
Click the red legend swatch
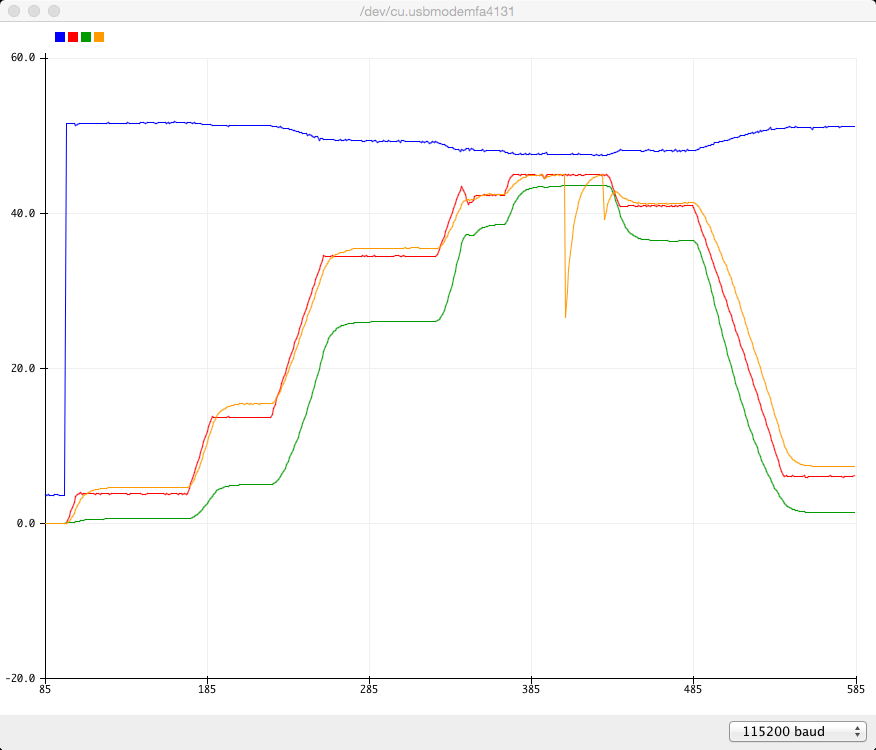73,37
